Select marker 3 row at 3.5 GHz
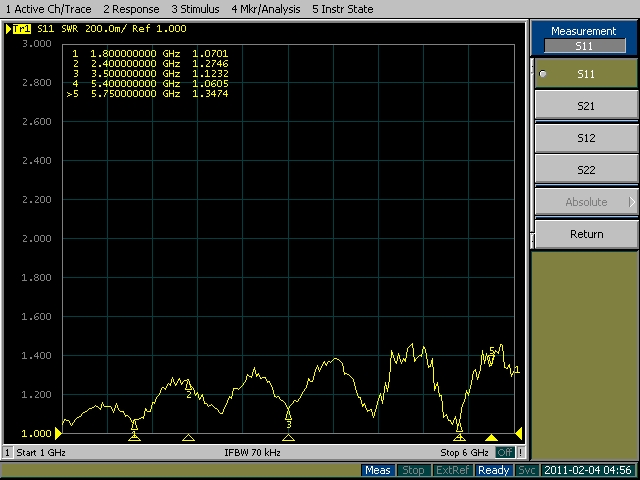This screenshot has width=640, height=480. [x=150, y=73]
